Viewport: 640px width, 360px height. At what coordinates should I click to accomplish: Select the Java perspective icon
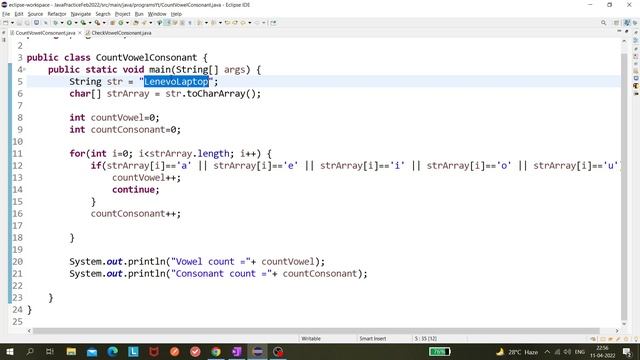point(627,23)
